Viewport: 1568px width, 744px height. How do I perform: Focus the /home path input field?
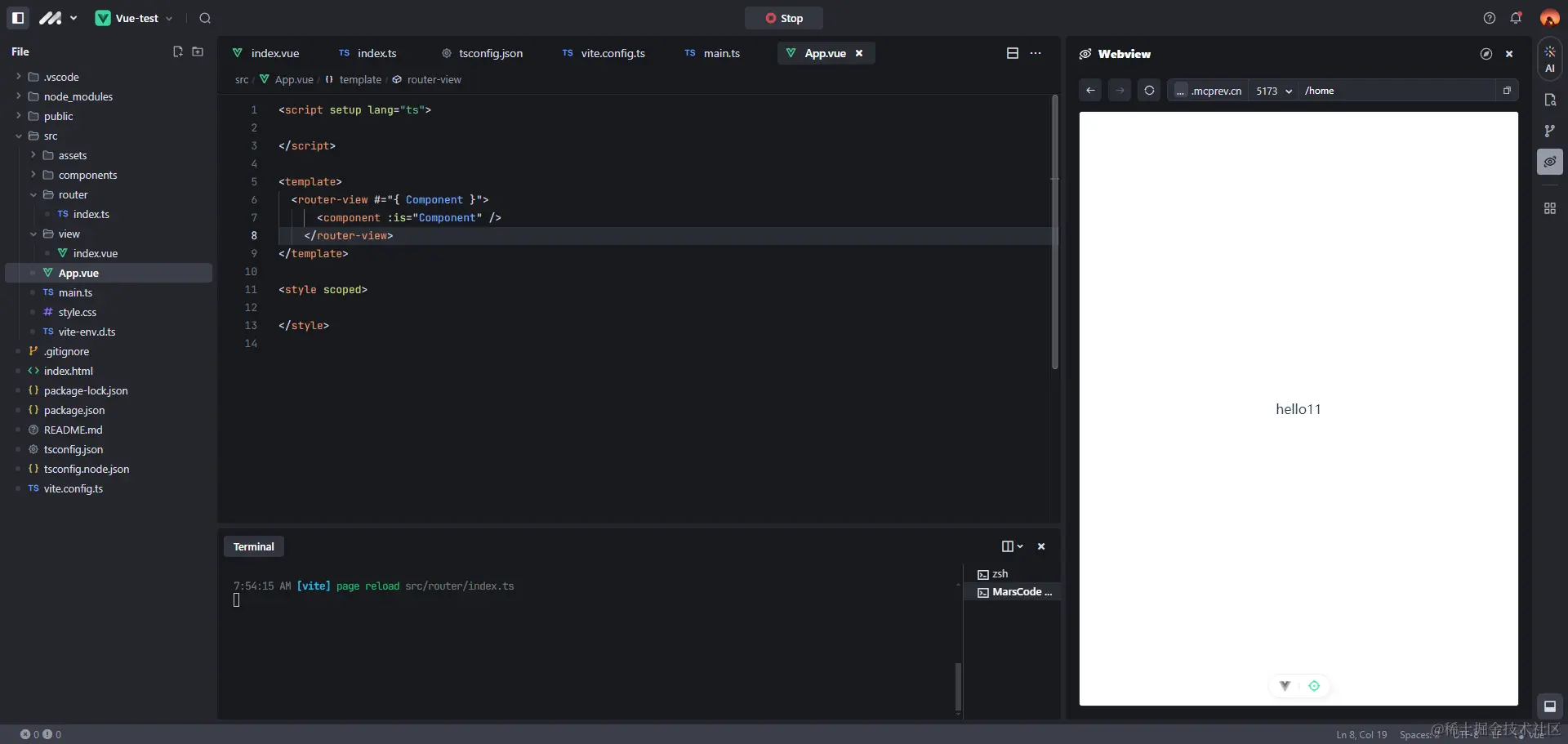tap(1397, 91)
